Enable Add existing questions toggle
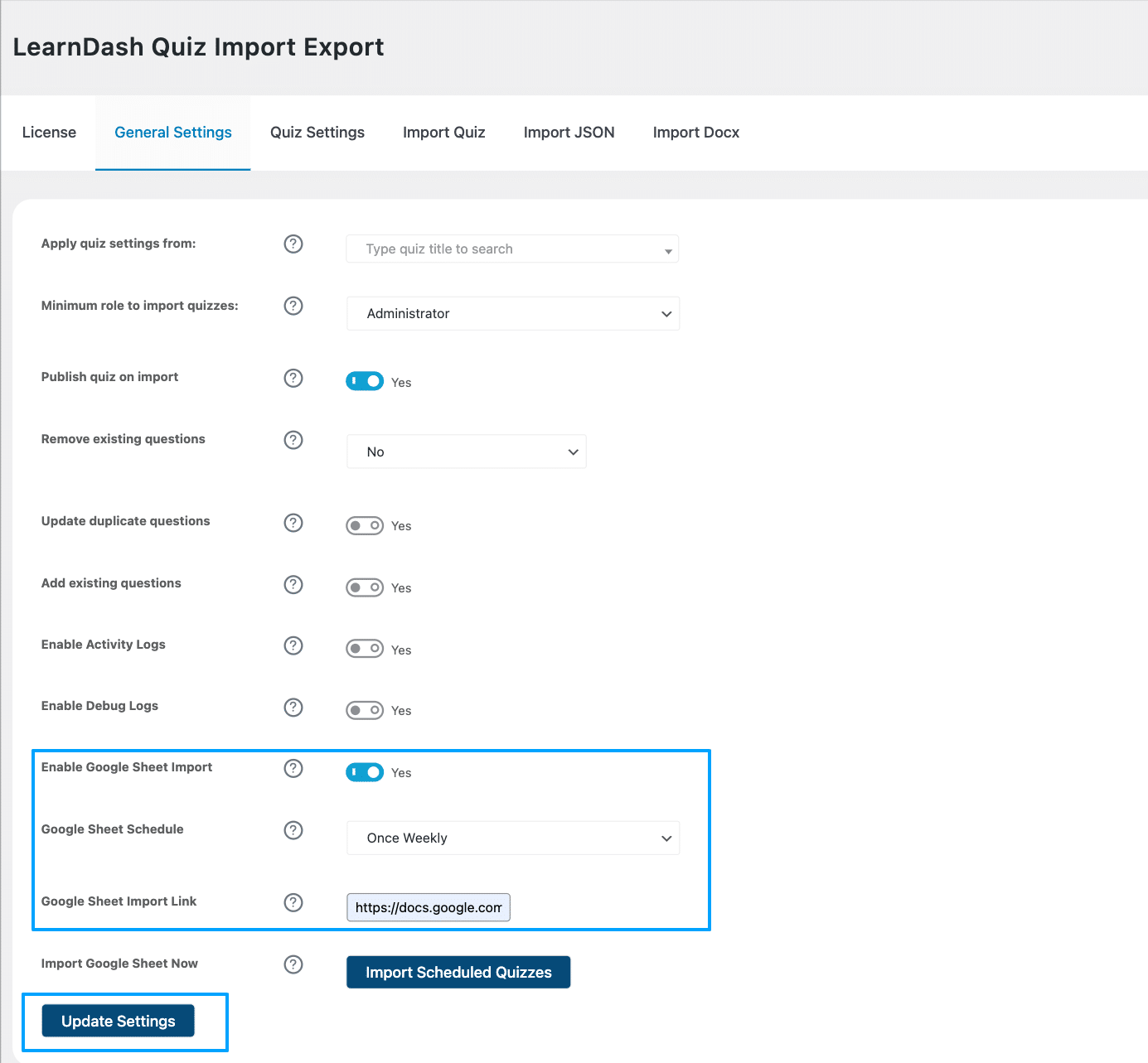The width and height of the screenshot is (1148, 1063). [365, 587]
